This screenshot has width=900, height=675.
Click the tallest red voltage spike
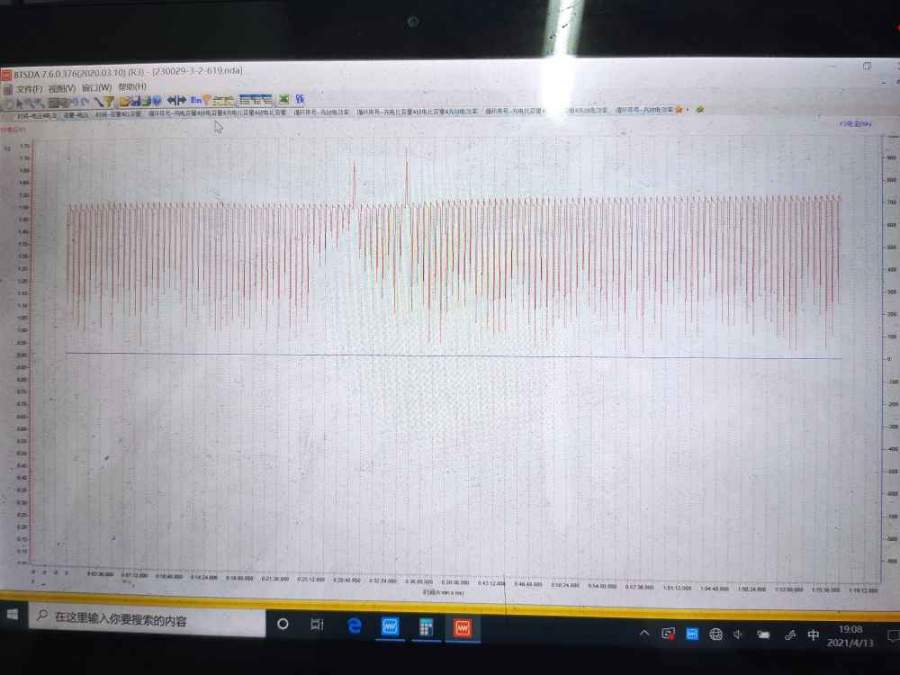pyautogui.click(x=407, y=178)
